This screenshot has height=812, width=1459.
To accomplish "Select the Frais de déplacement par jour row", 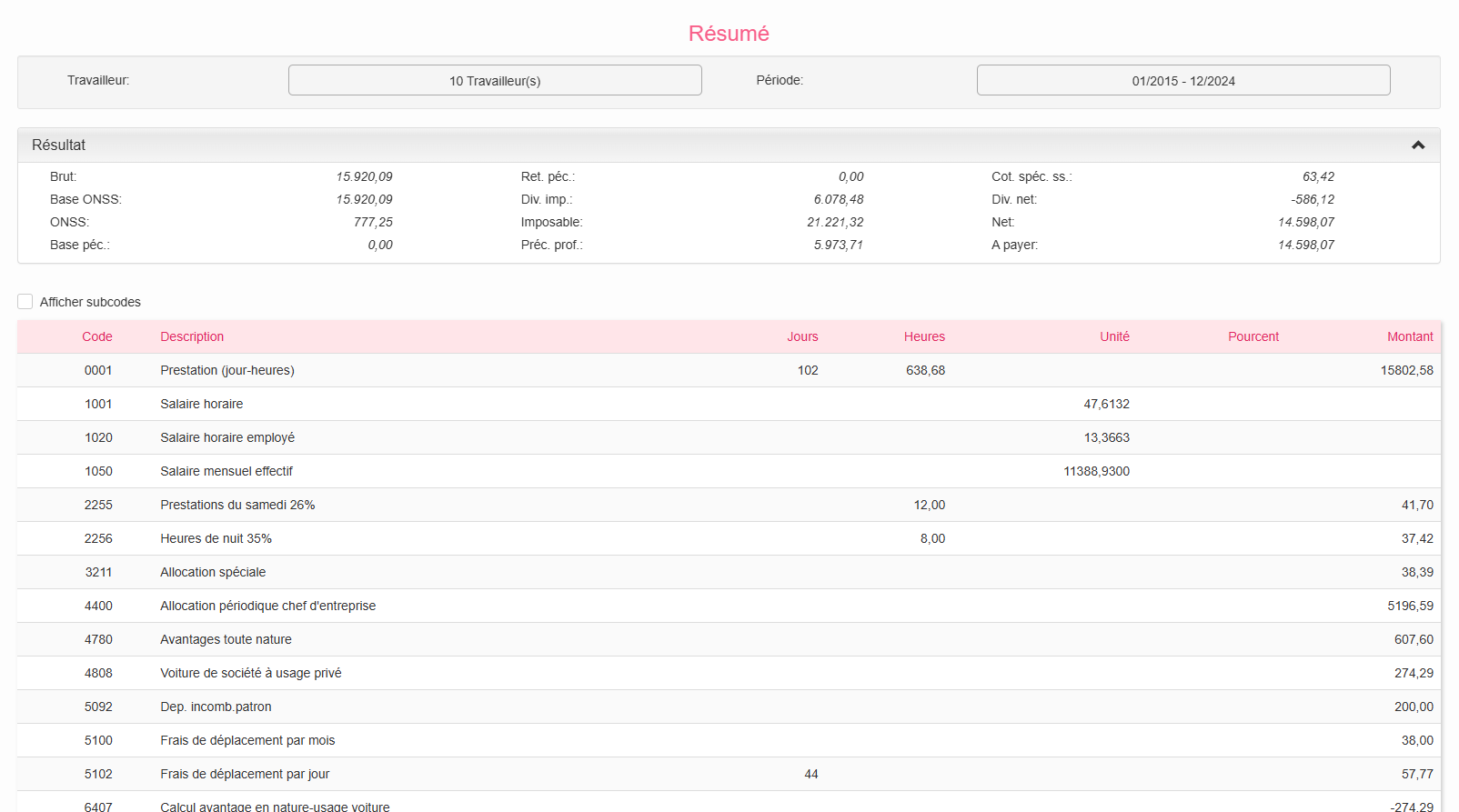I will 245,774.
